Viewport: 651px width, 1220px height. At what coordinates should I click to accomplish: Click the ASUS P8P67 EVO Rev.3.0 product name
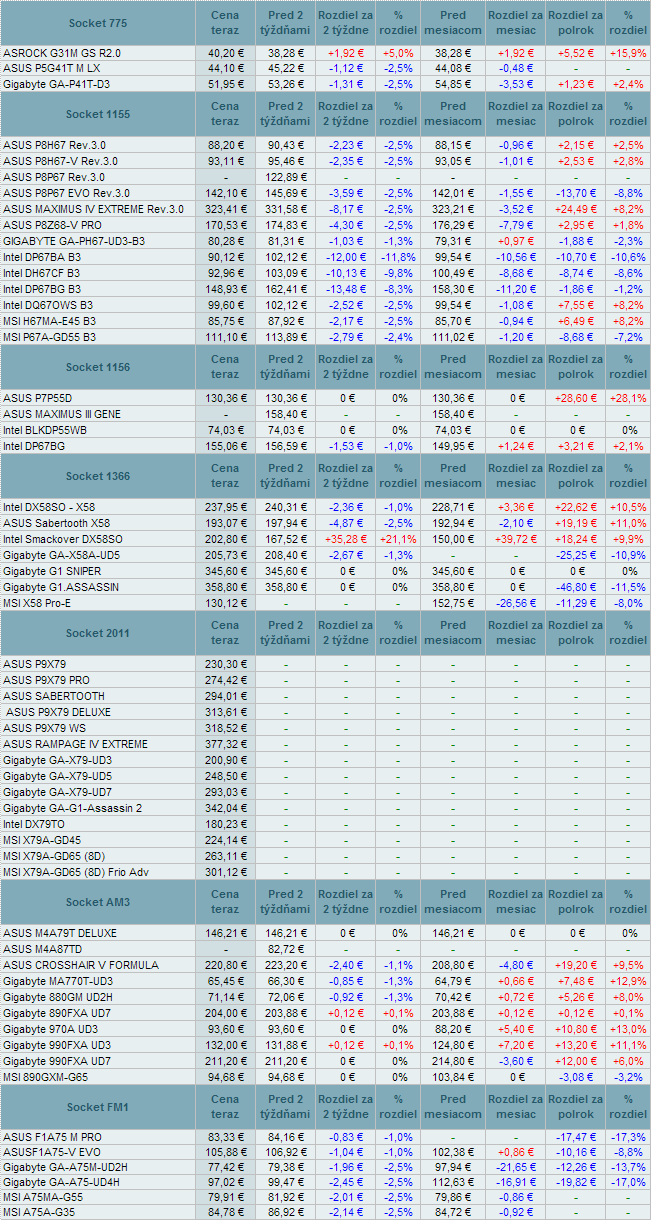tap(66, 193)
